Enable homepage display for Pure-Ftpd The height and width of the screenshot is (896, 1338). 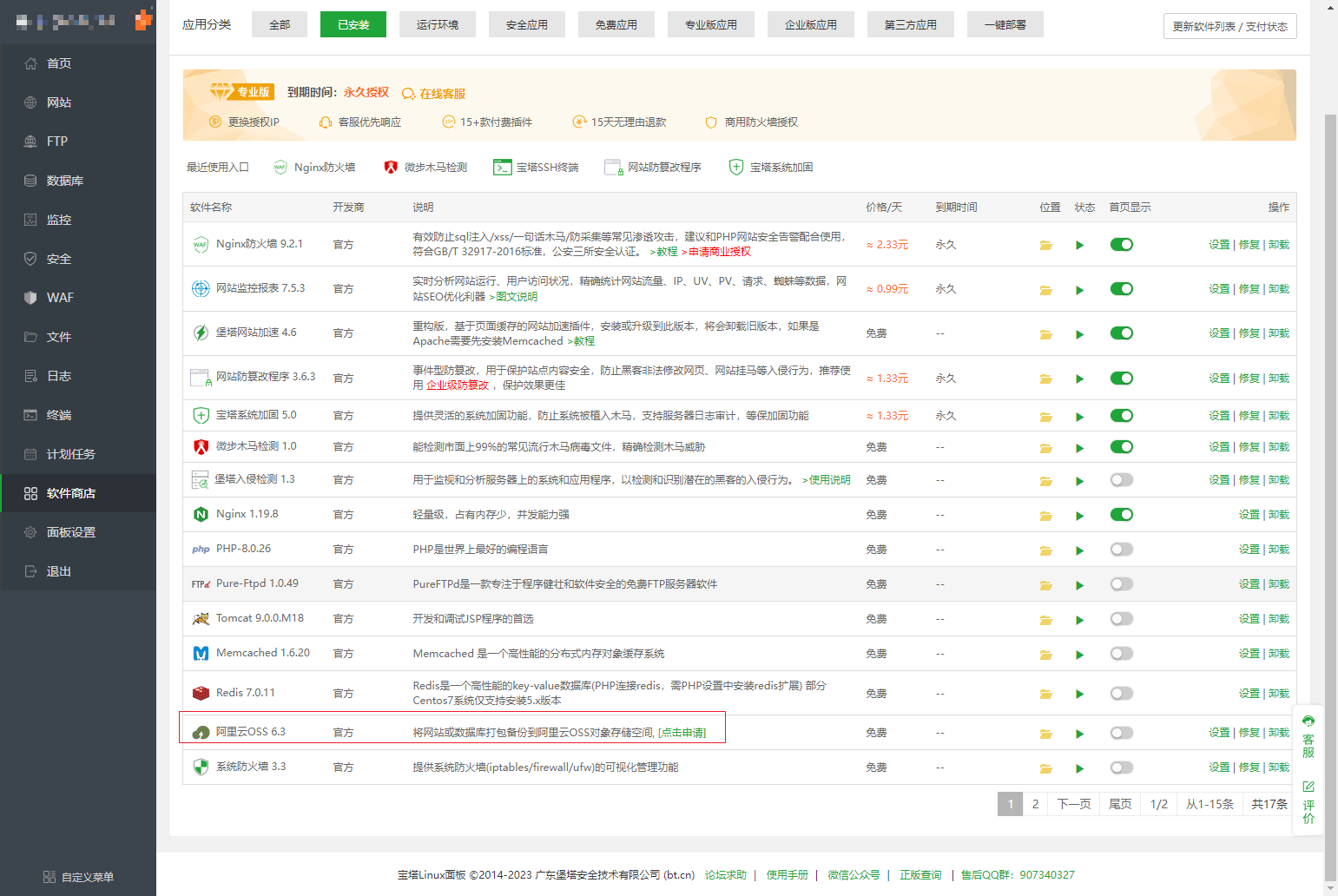click(x=1121, y=584)
